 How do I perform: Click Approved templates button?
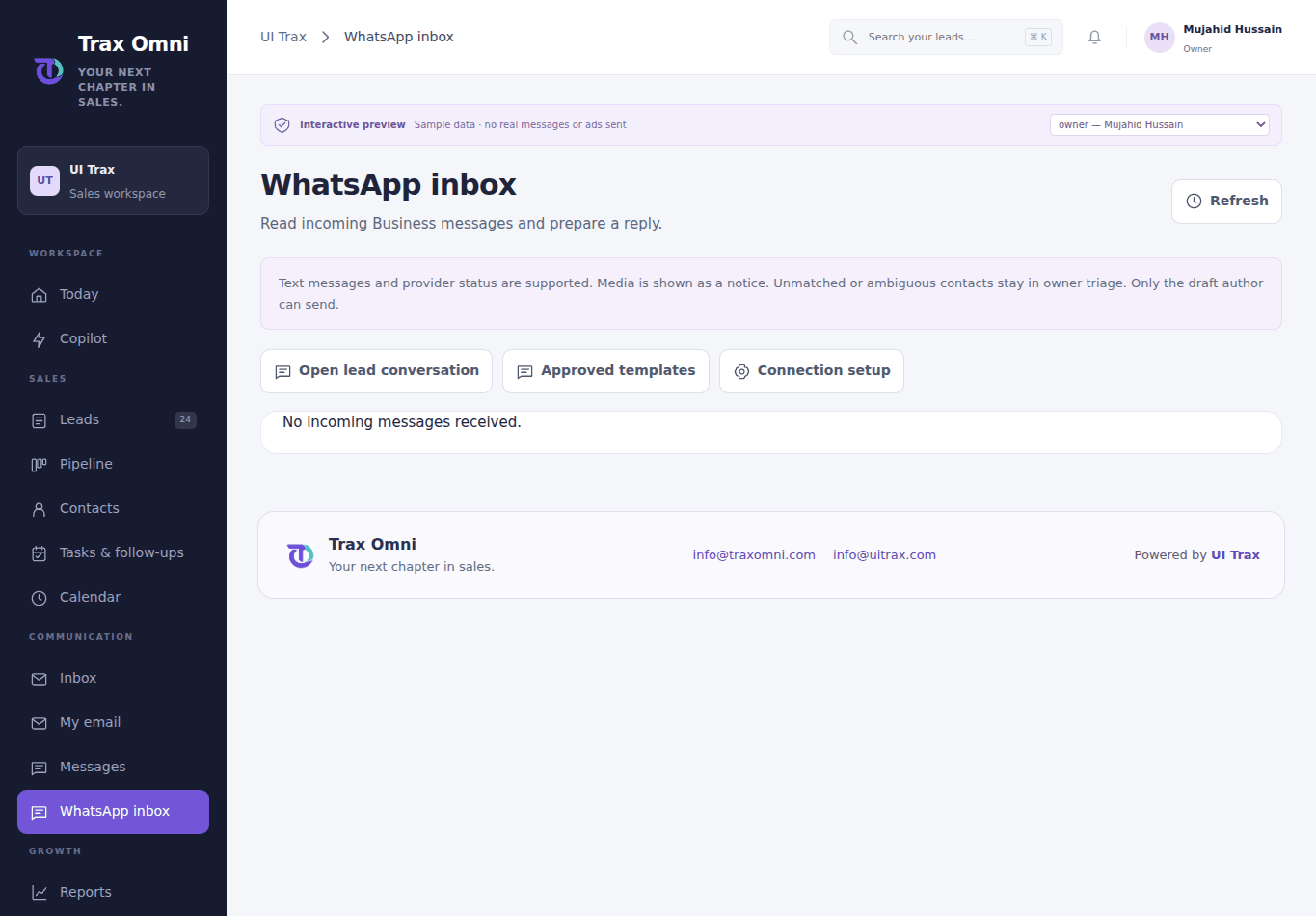tap(605, 370)
